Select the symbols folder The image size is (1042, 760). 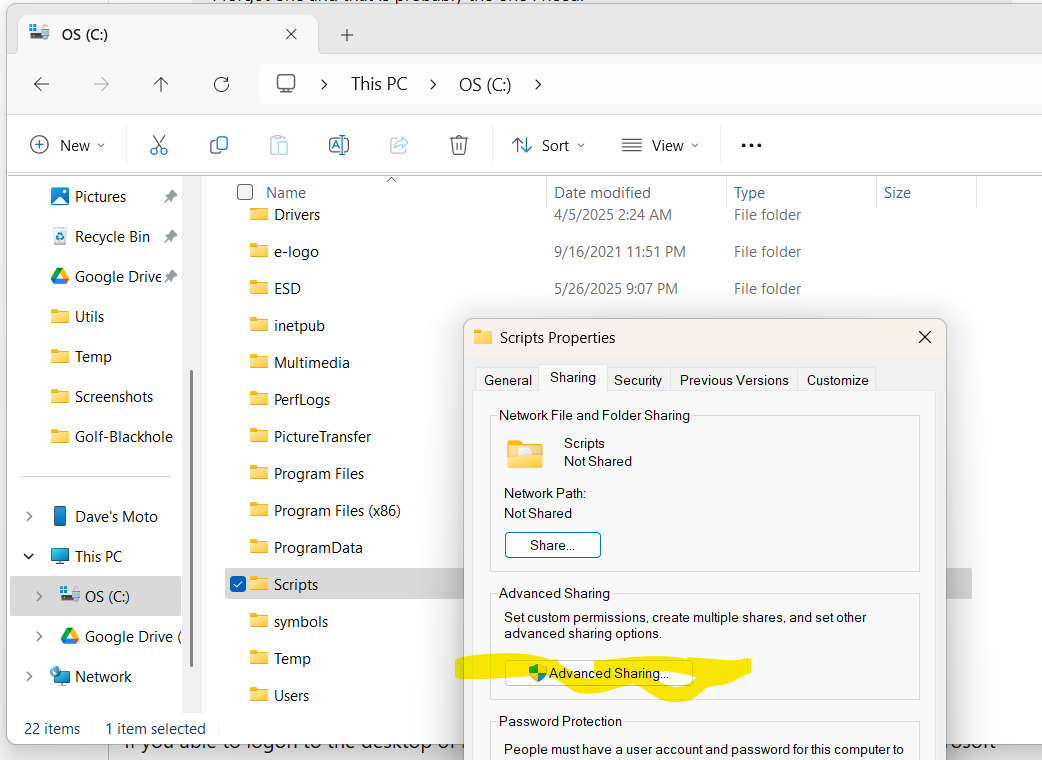(300, 622)
